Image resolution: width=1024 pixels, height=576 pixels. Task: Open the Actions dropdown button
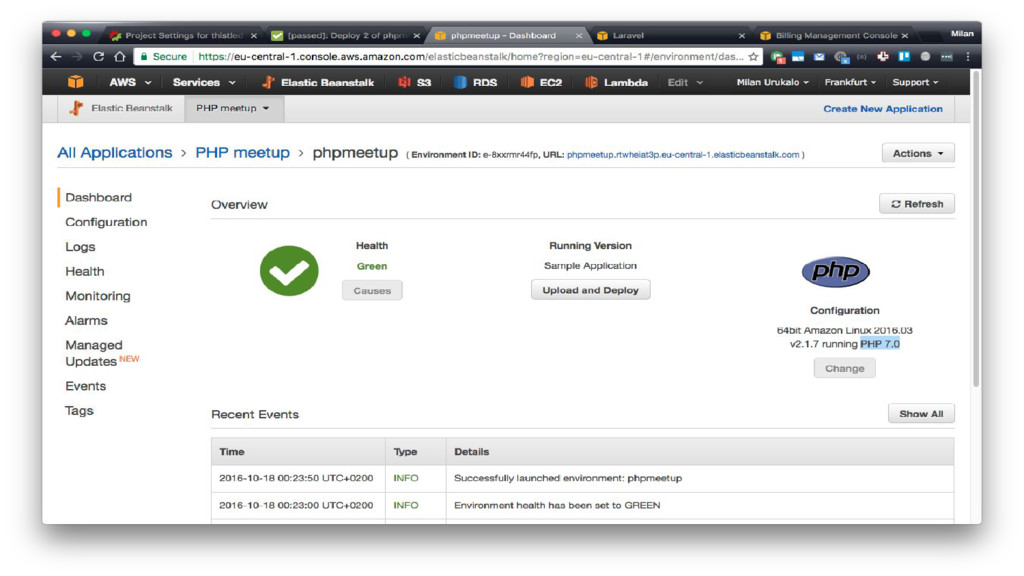pyautogui.click(x=918, y=153)
